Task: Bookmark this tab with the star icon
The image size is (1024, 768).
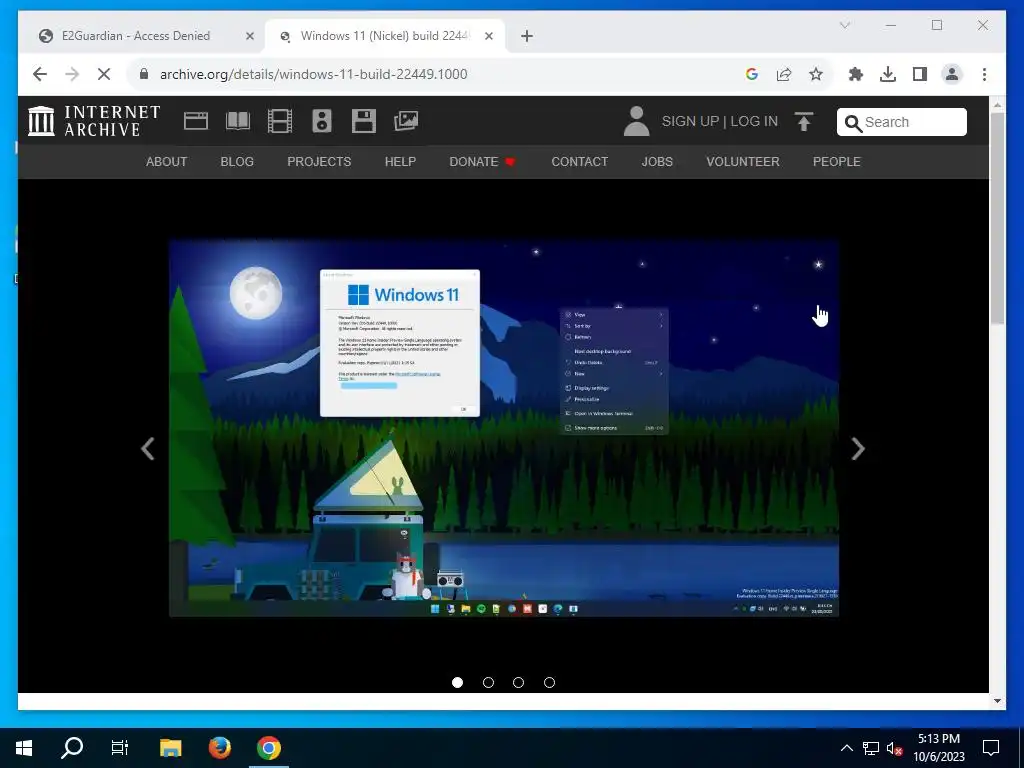Action: click(816, 74)
